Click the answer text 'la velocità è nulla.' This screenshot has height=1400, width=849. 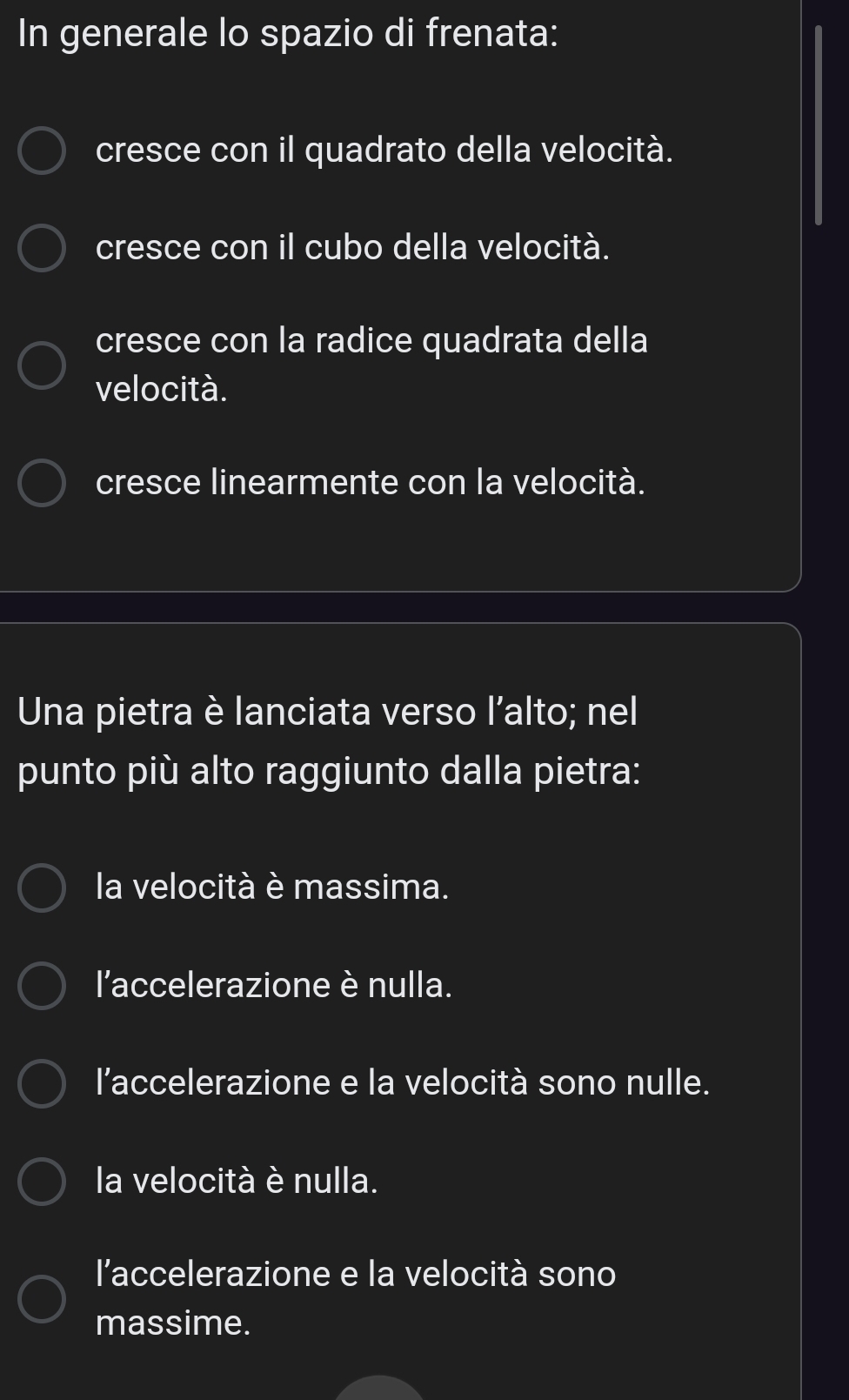click(237, 1181)
